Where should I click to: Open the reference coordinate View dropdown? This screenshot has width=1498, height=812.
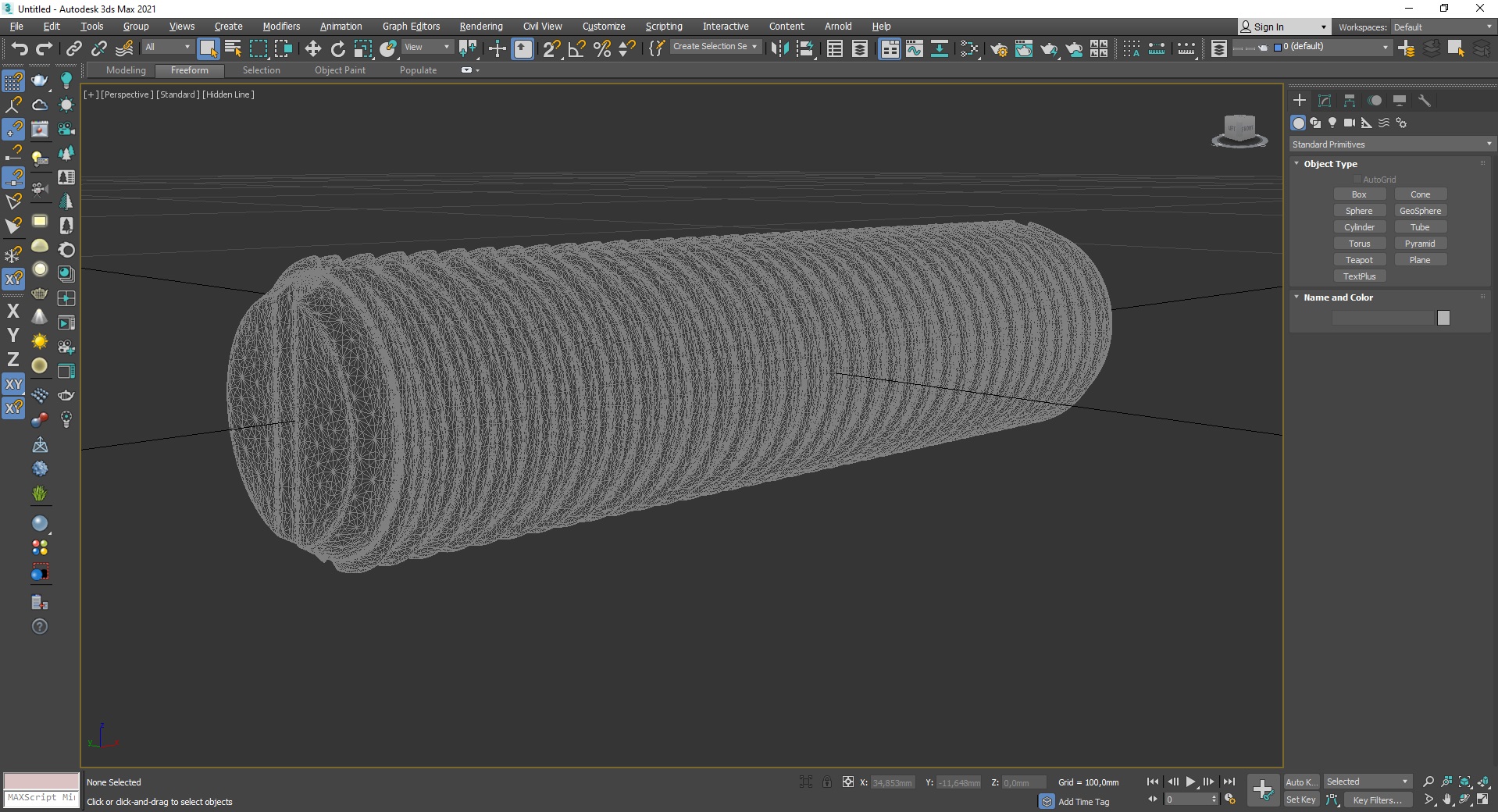[427, 47]
